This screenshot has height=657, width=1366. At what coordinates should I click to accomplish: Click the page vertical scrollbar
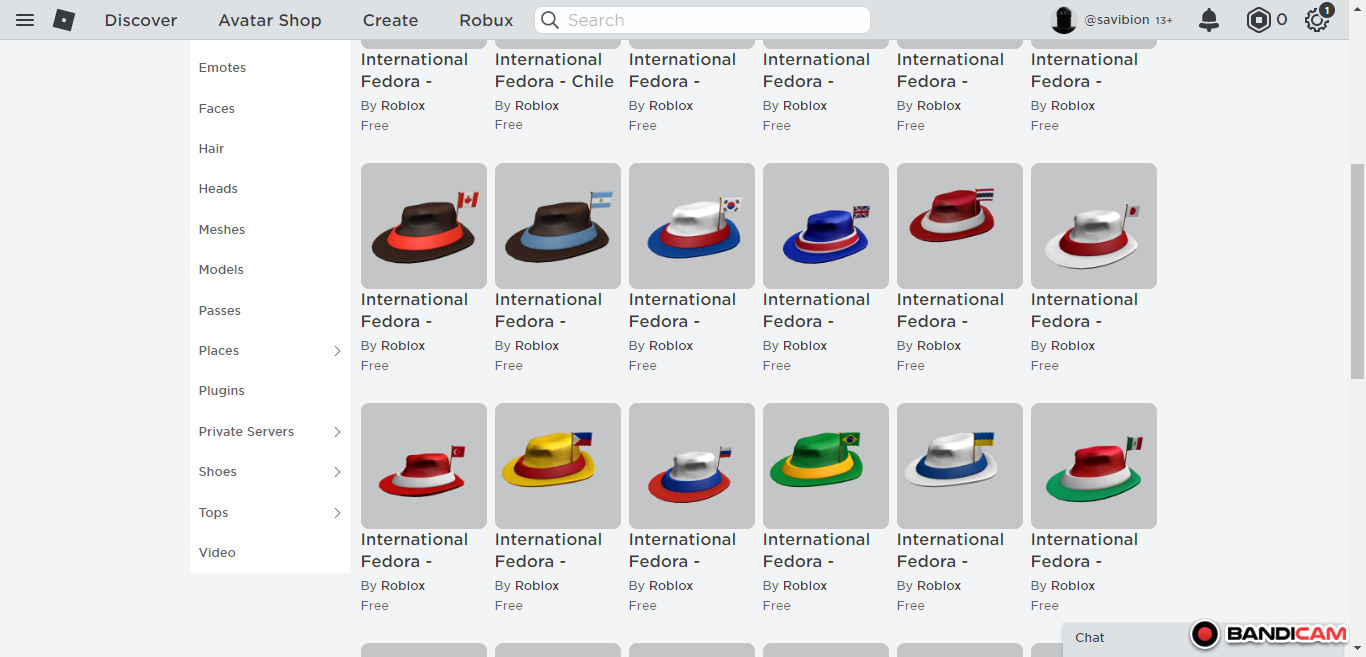(1357, 271)
